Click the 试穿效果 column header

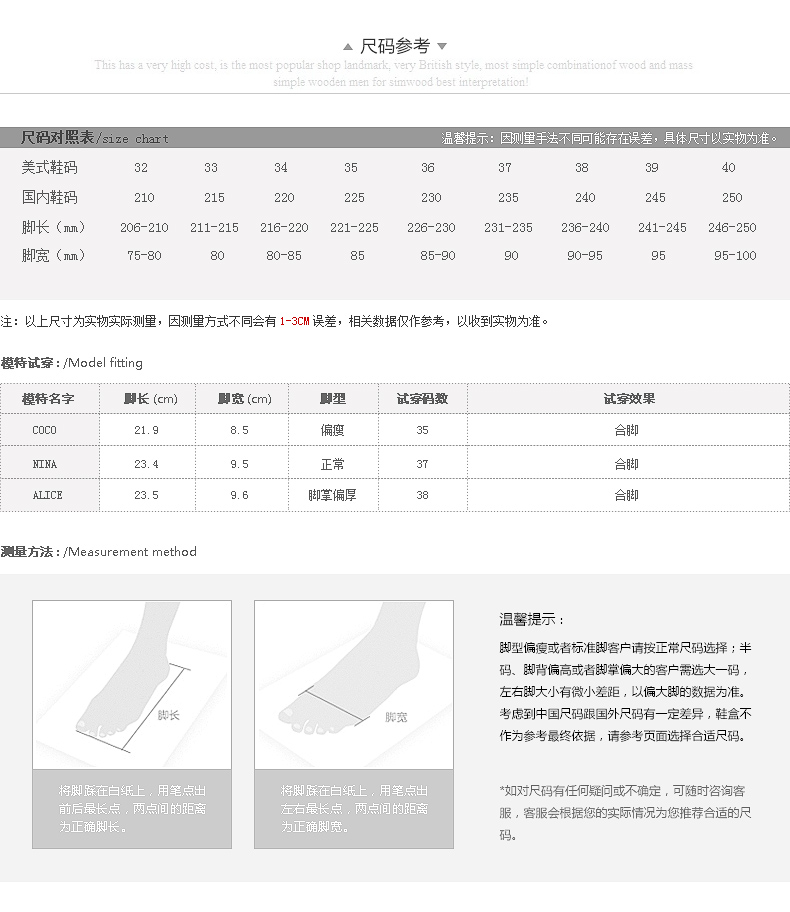tap(629, 399)
